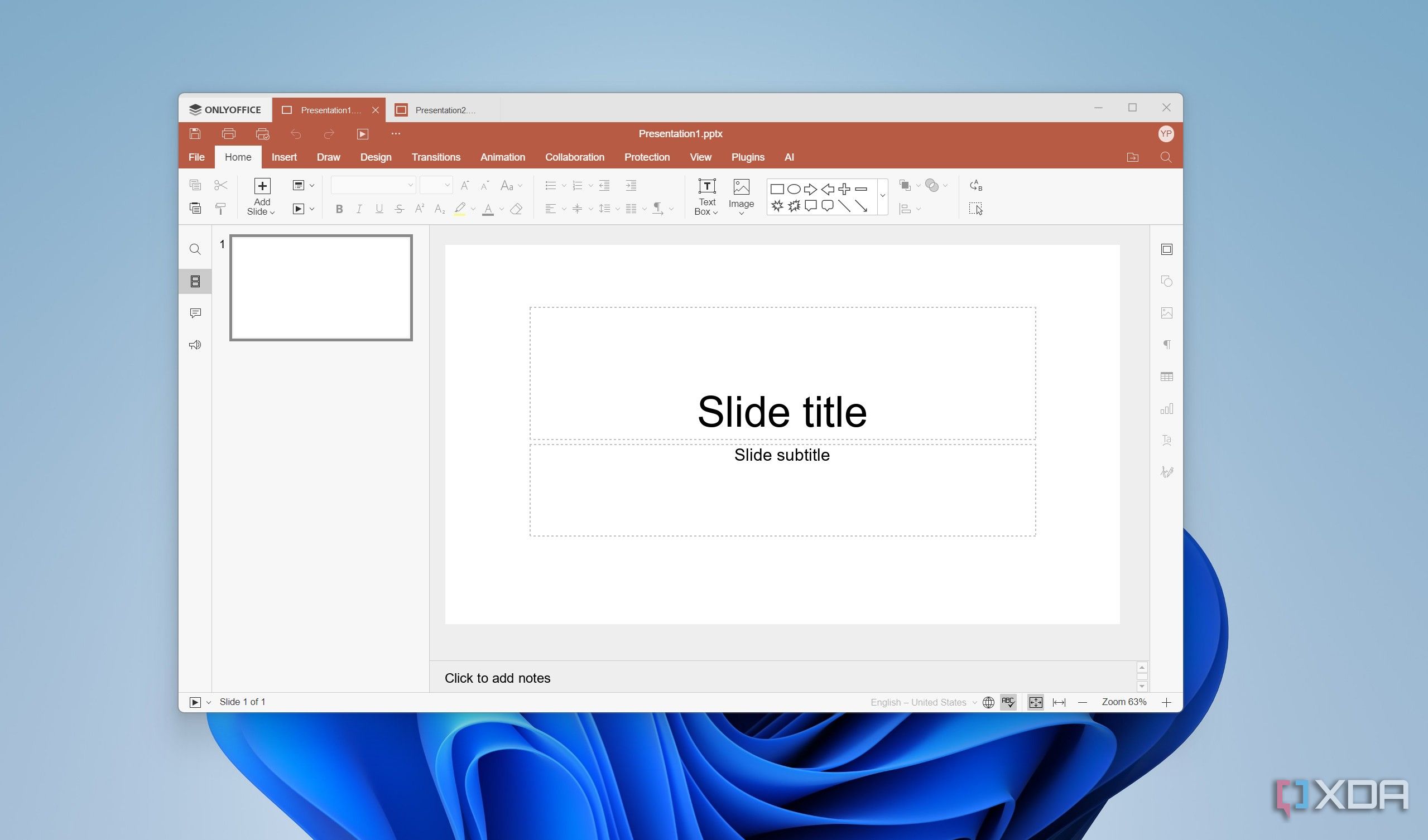The width and height of the screenshot is (1428, 840).
Task: Select the rectangle shape from the shape gallery
Action: point(777,189)
